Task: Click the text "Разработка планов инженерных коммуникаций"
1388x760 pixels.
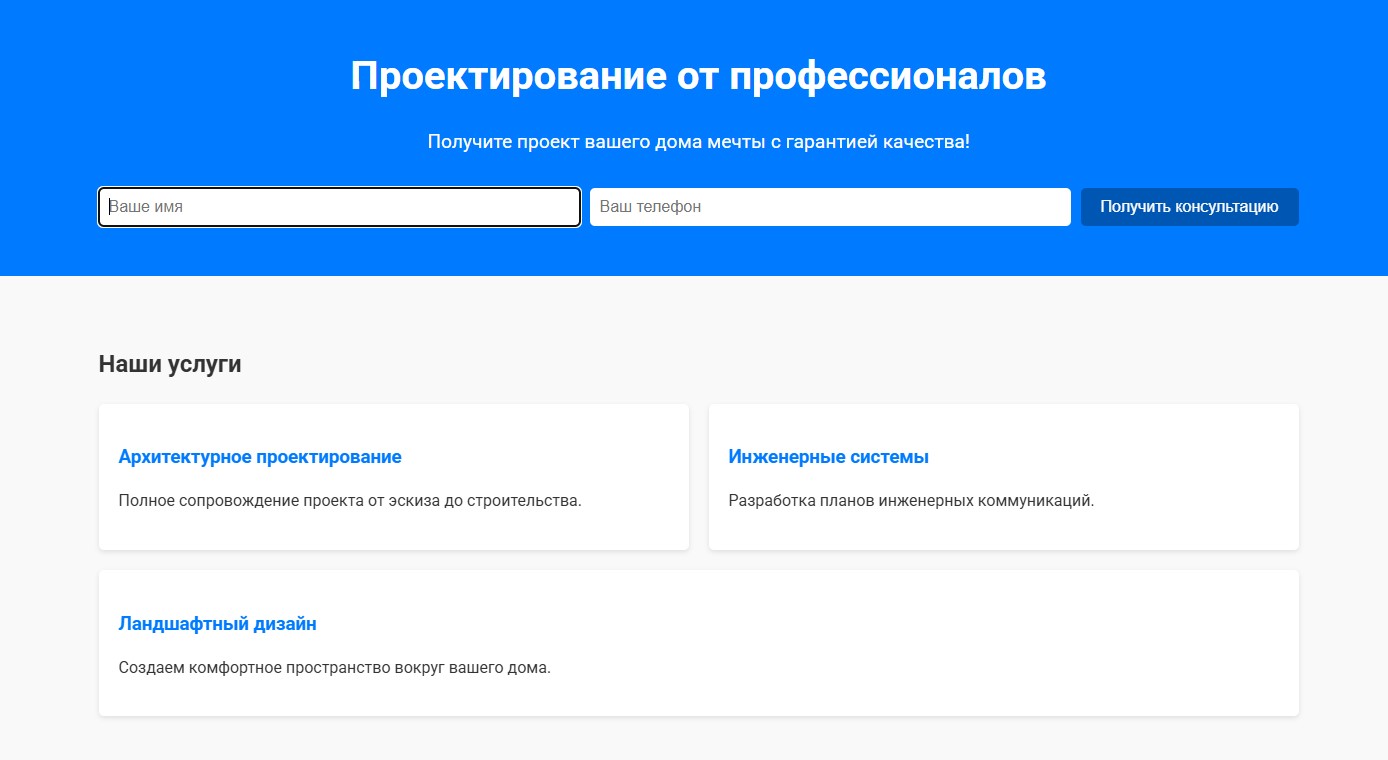Action: (x=911, y=501)
